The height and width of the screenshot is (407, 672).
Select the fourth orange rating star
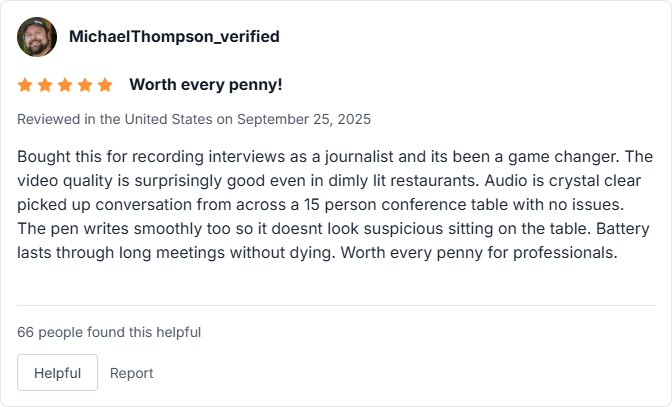(85, 85)
